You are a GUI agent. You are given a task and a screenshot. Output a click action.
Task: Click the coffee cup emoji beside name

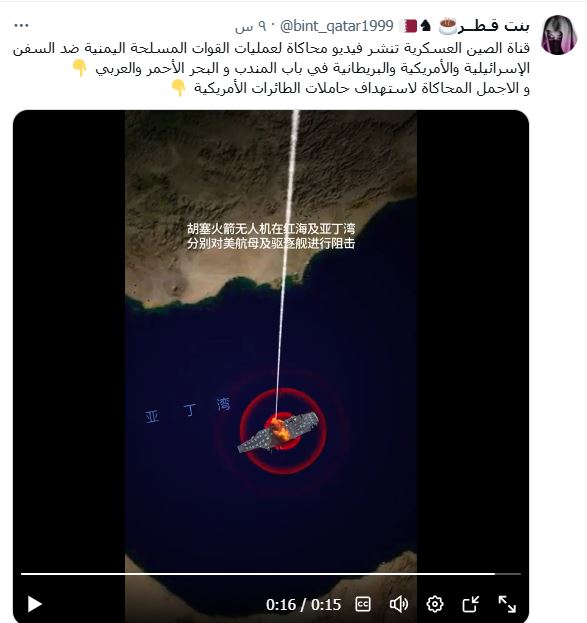click(x=448, y=26)
